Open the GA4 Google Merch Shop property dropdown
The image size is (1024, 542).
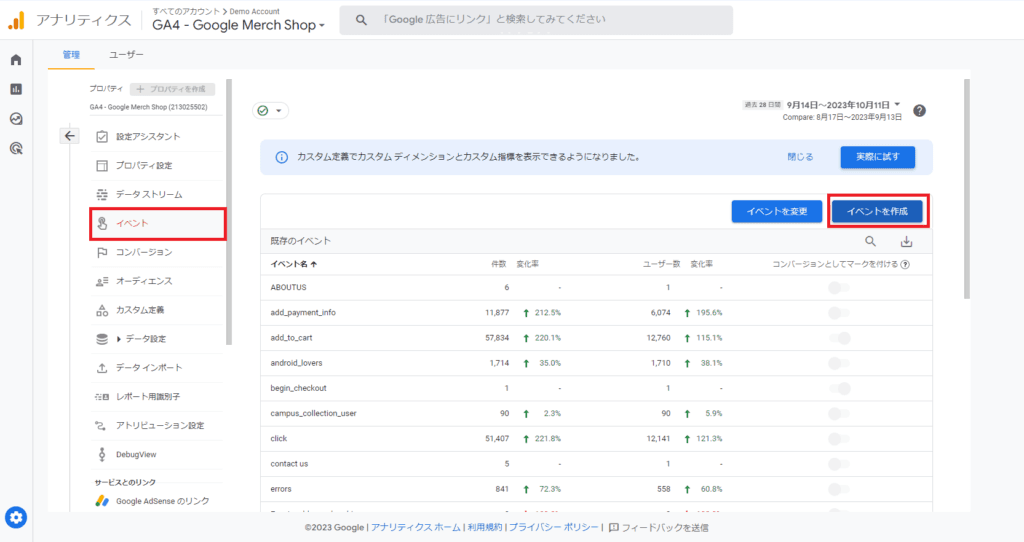tap(238, 25)
